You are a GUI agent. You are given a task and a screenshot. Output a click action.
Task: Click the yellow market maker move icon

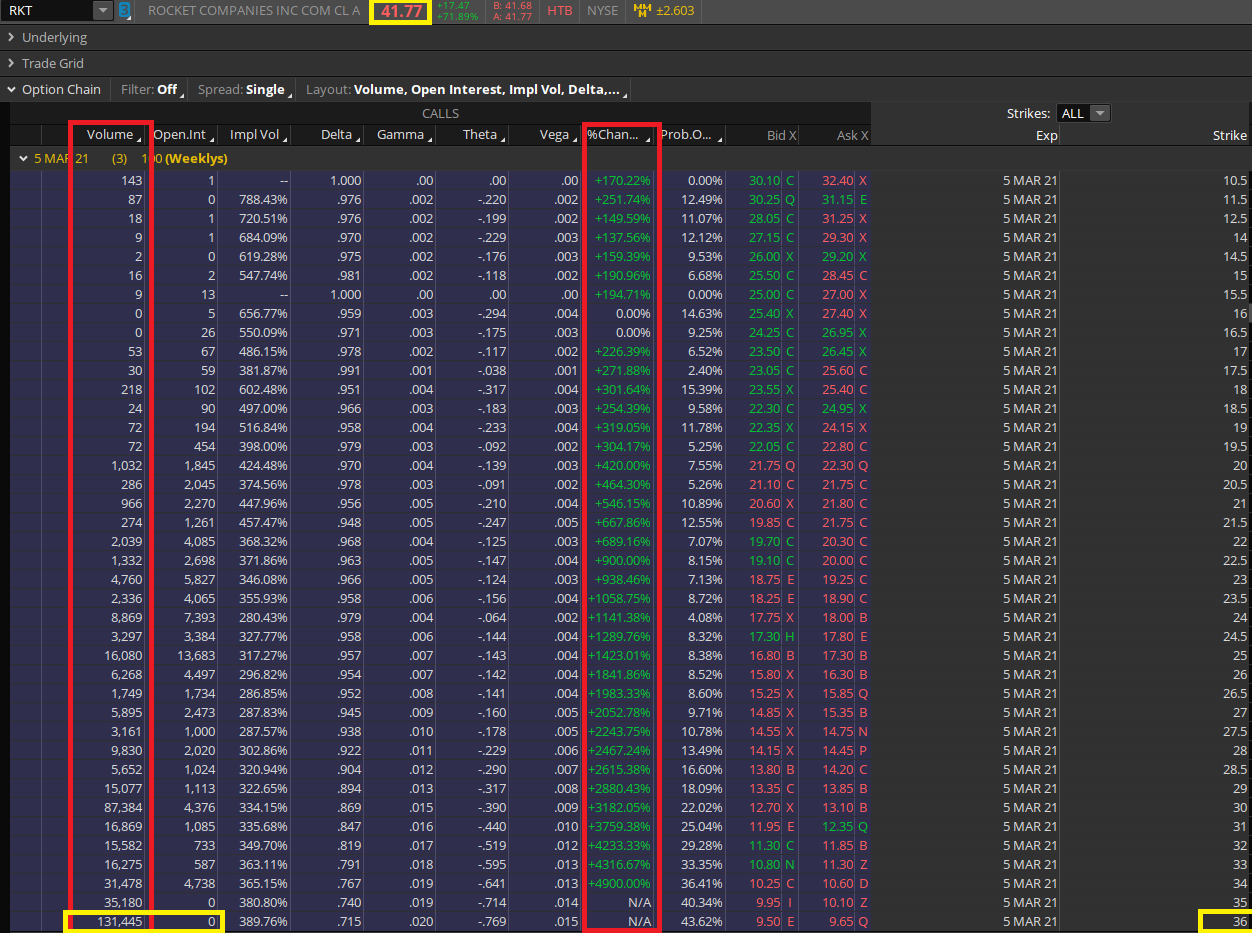pos(642,11)
